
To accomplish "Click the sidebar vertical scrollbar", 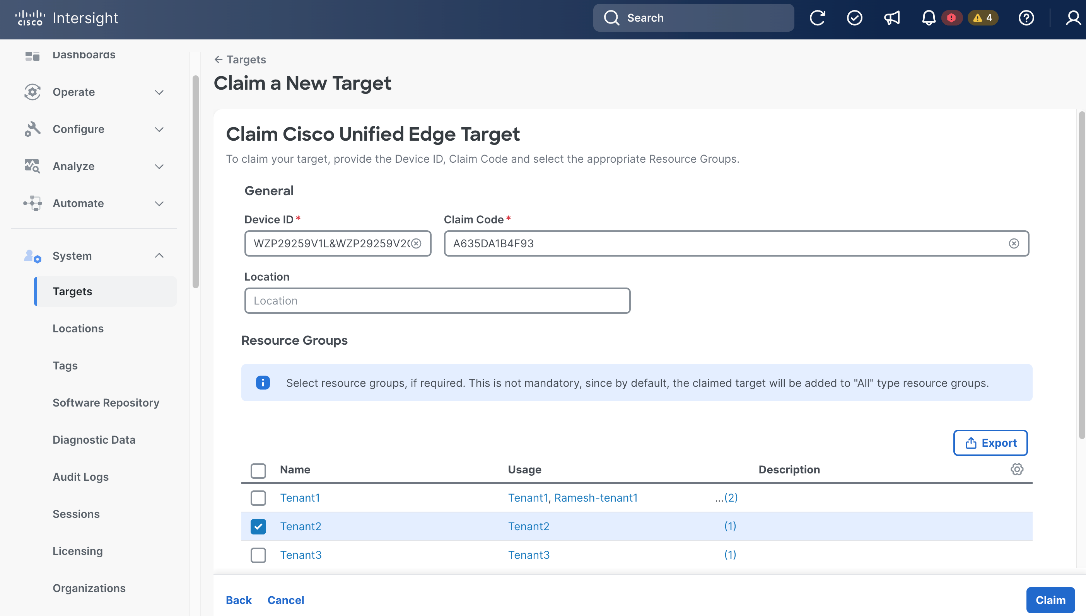I will click(196, 180).
